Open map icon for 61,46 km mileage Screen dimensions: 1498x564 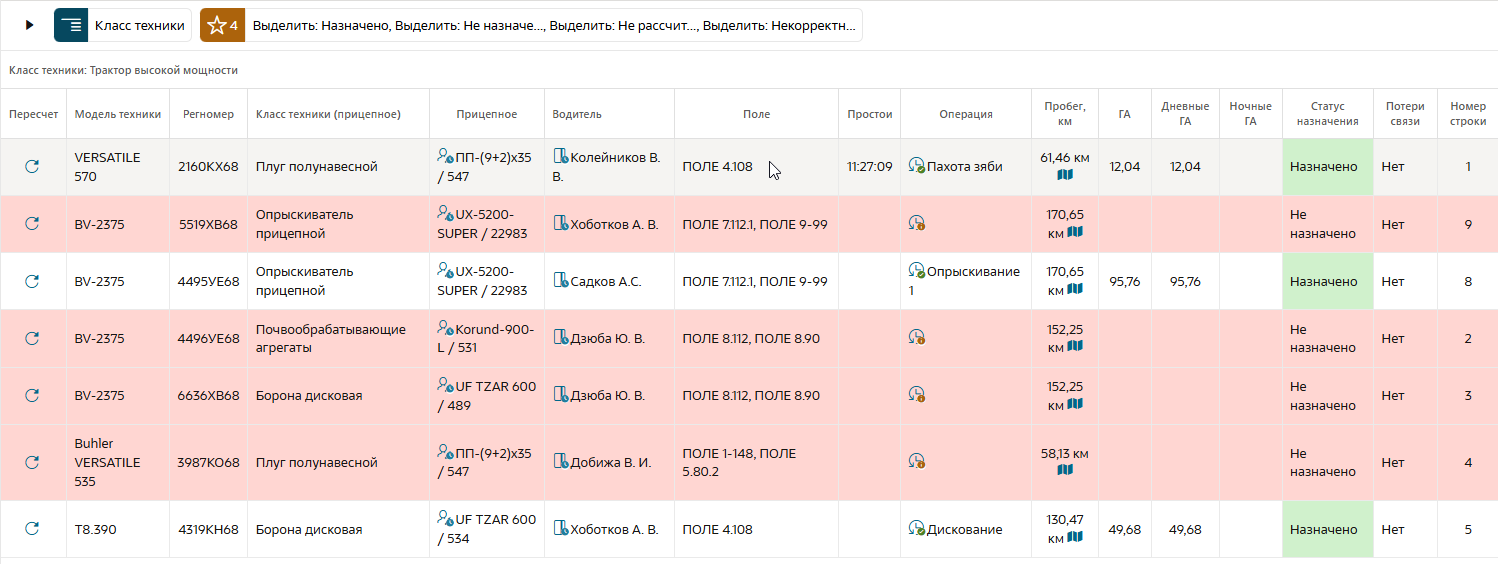(x=1065, y=176)
